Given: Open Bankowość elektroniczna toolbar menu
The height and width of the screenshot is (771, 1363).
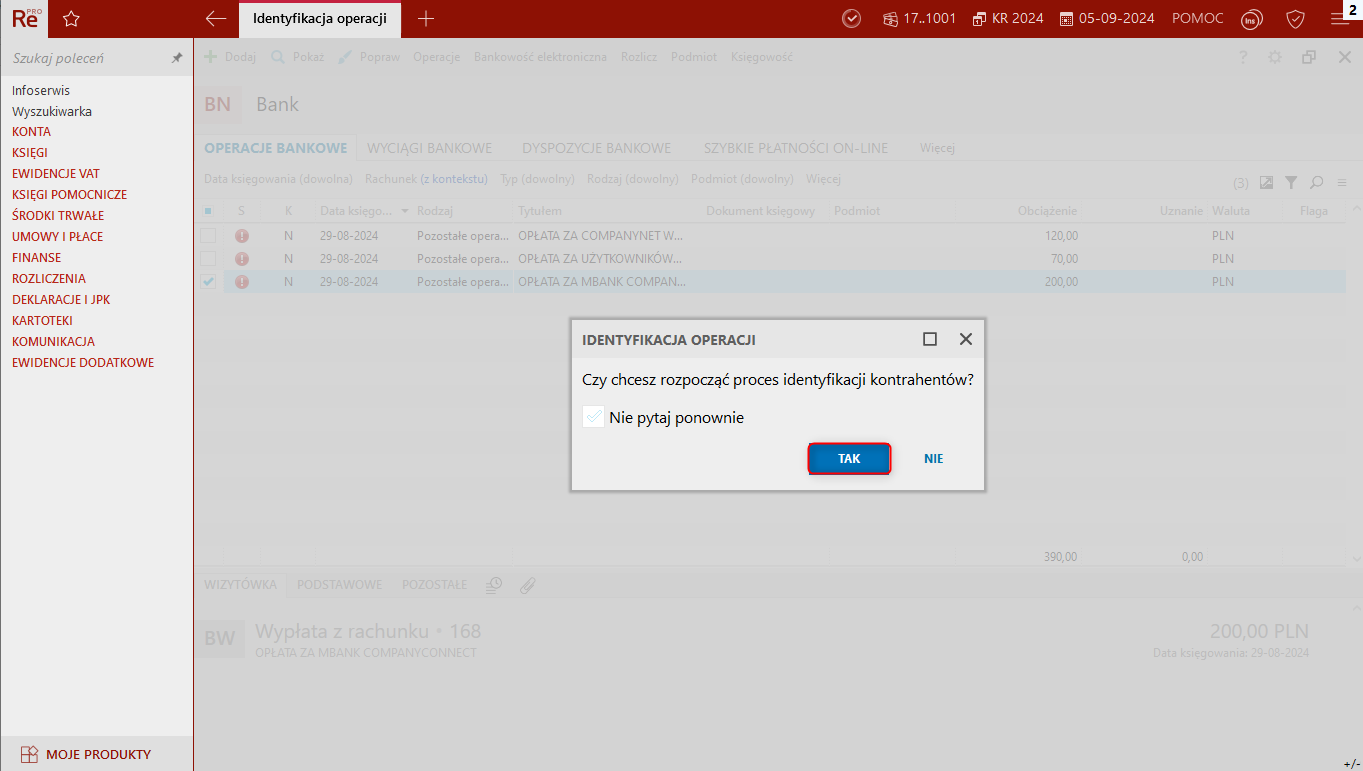Looking at the screenshot, I should click(x=540, y=57).
